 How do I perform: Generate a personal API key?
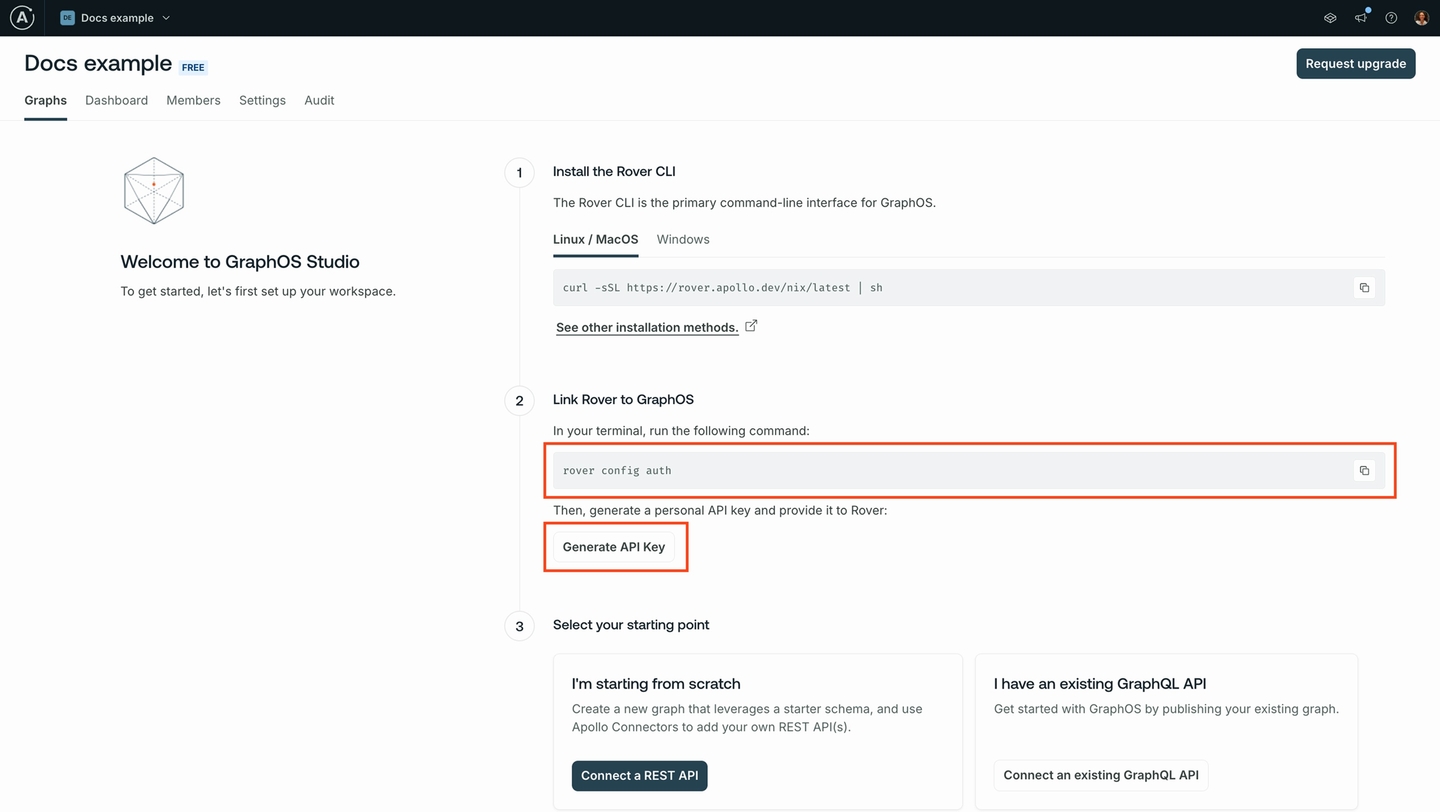click(x=614, y=546)
